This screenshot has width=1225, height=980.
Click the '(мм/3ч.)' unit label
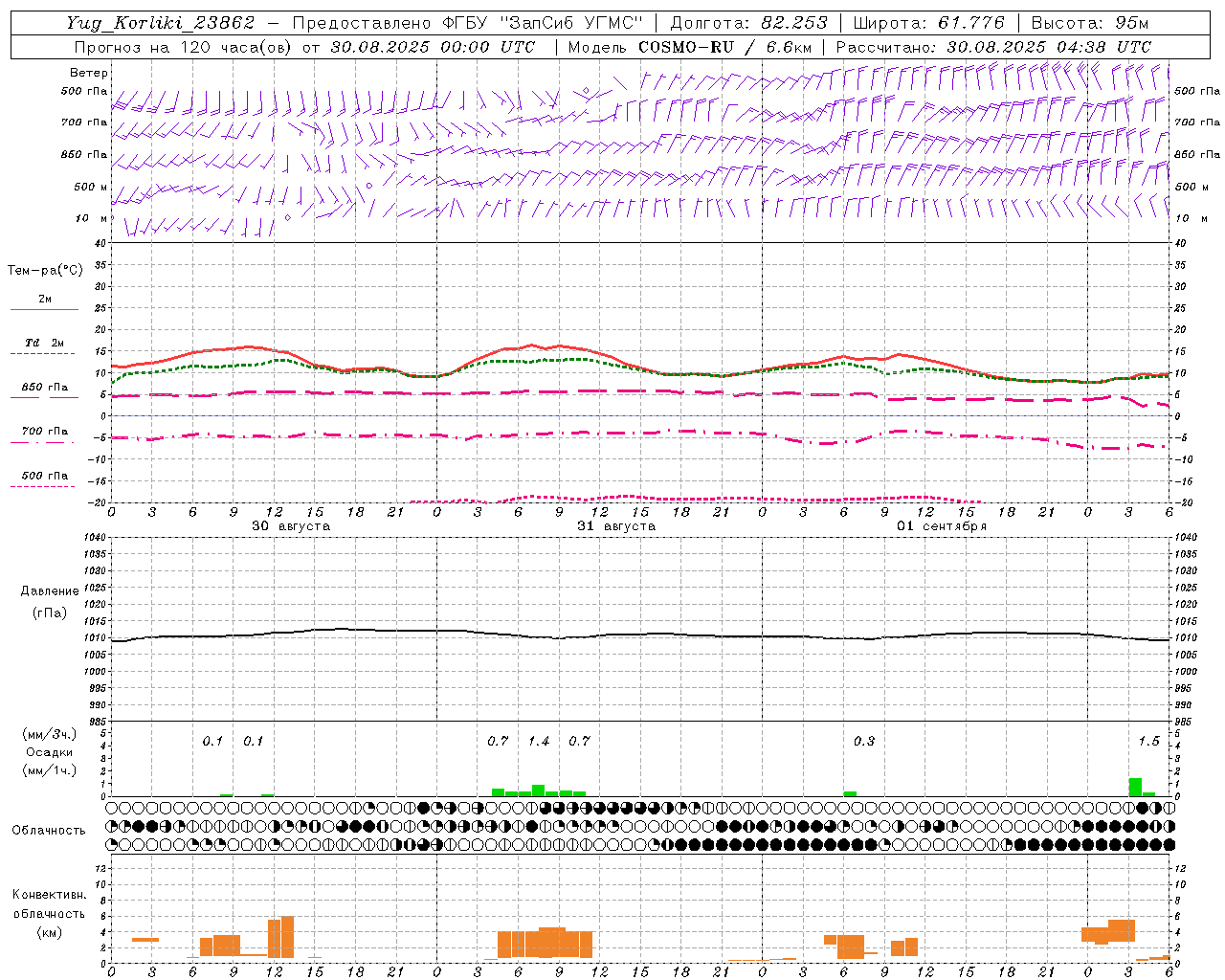pos(50,734)
